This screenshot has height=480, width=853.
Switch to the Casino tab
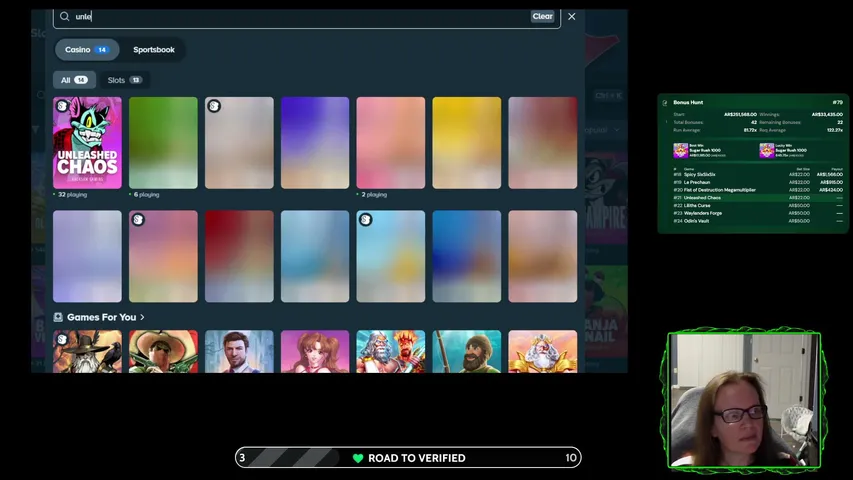[87, 50]
